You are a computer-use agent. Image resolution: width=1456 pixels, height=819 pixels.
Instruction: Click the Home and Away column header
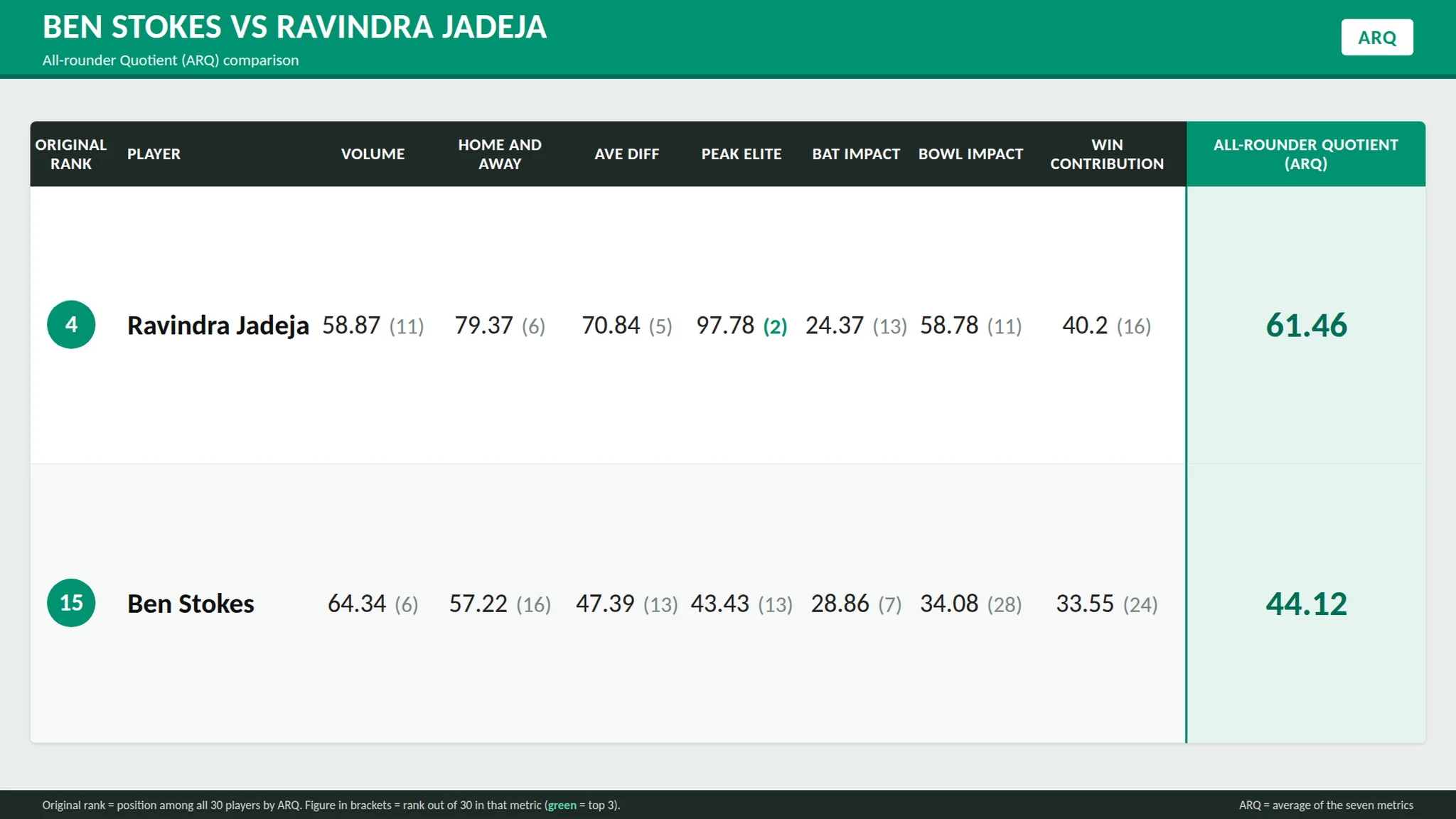pos(500,154)
